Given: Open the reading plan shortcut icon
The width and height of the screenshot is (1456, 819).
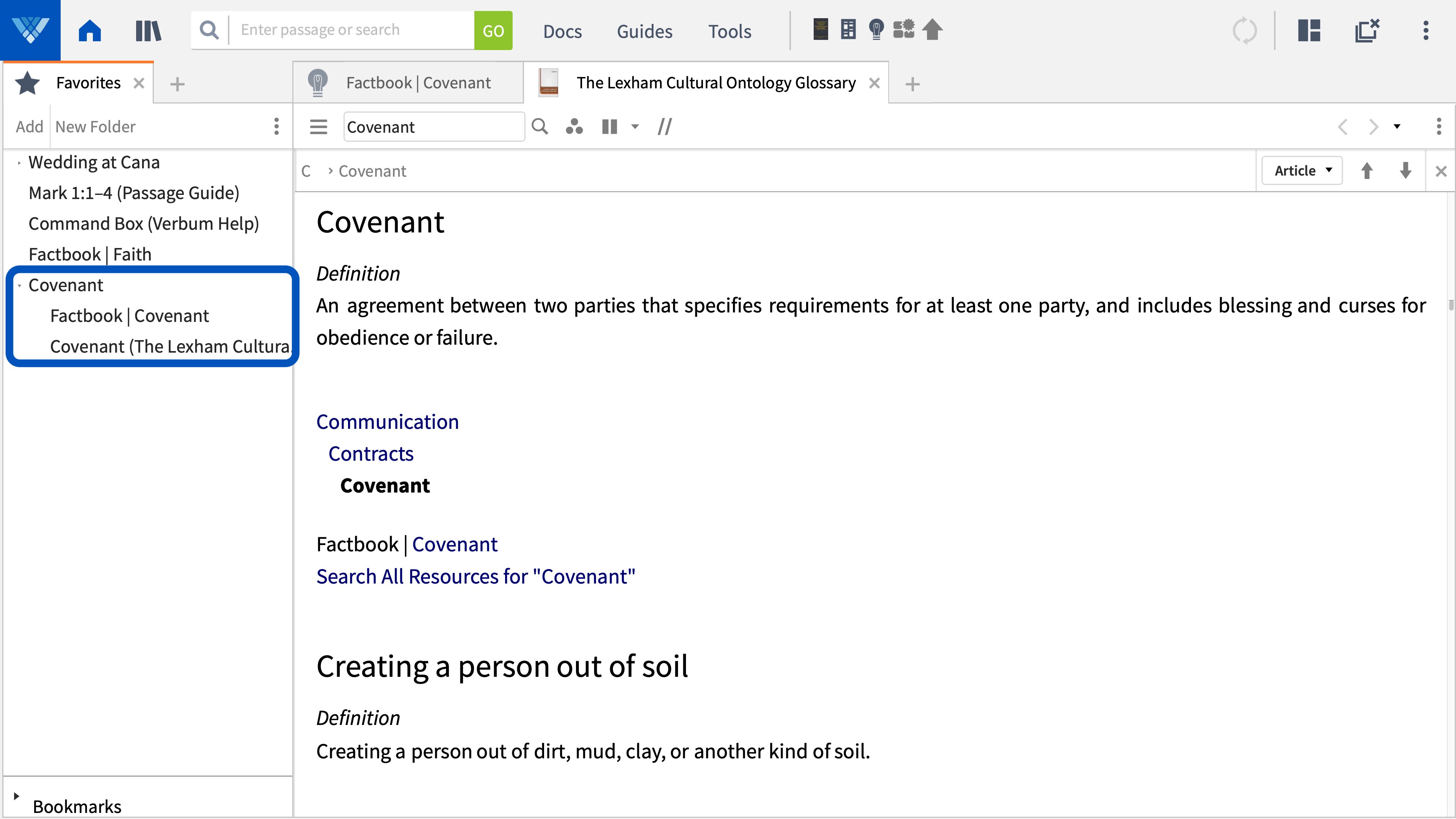Looking at the screenshot, I should [x=848, y=30].
